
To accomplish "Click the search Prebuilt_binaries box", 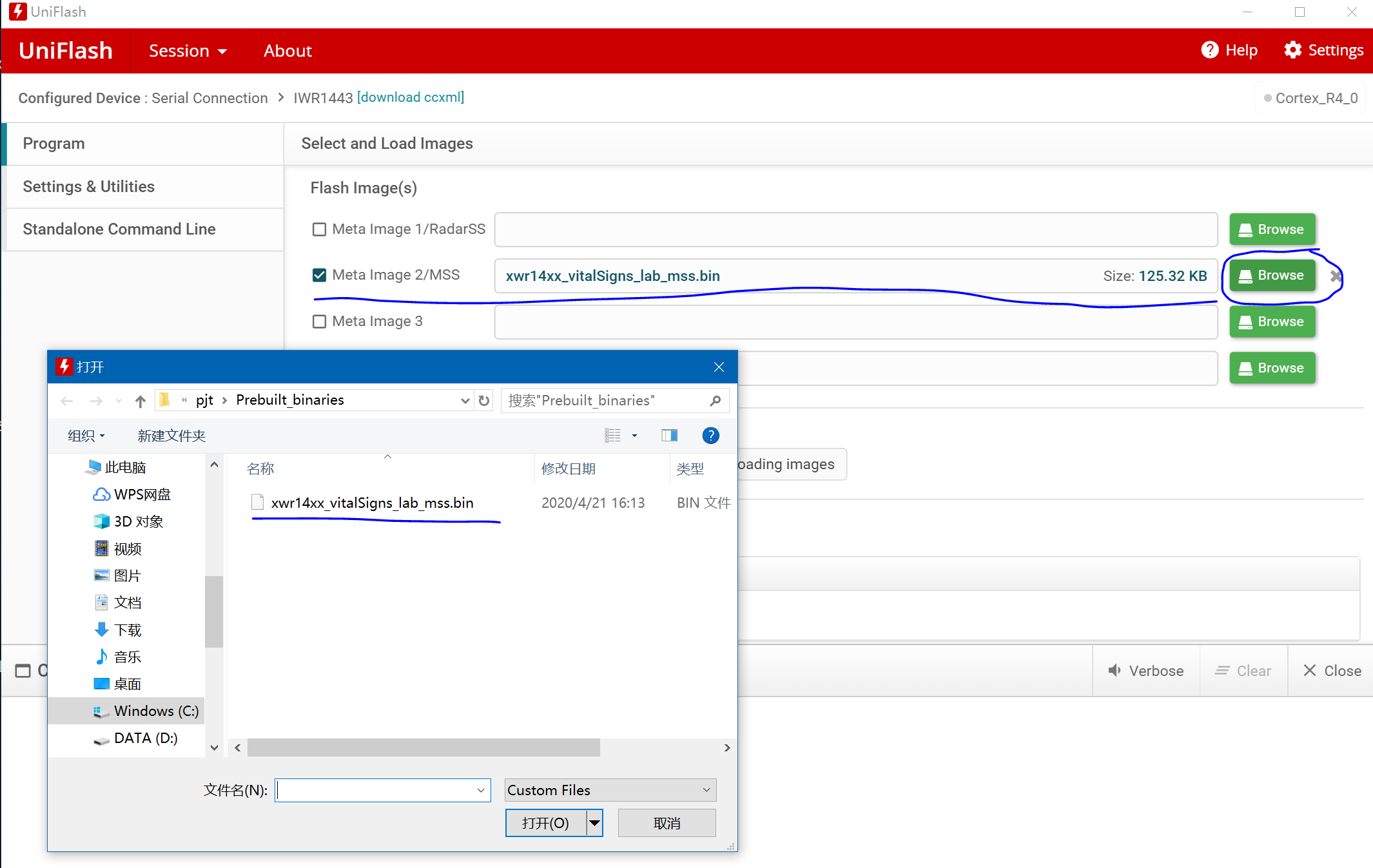I will [x=614, y=401].
